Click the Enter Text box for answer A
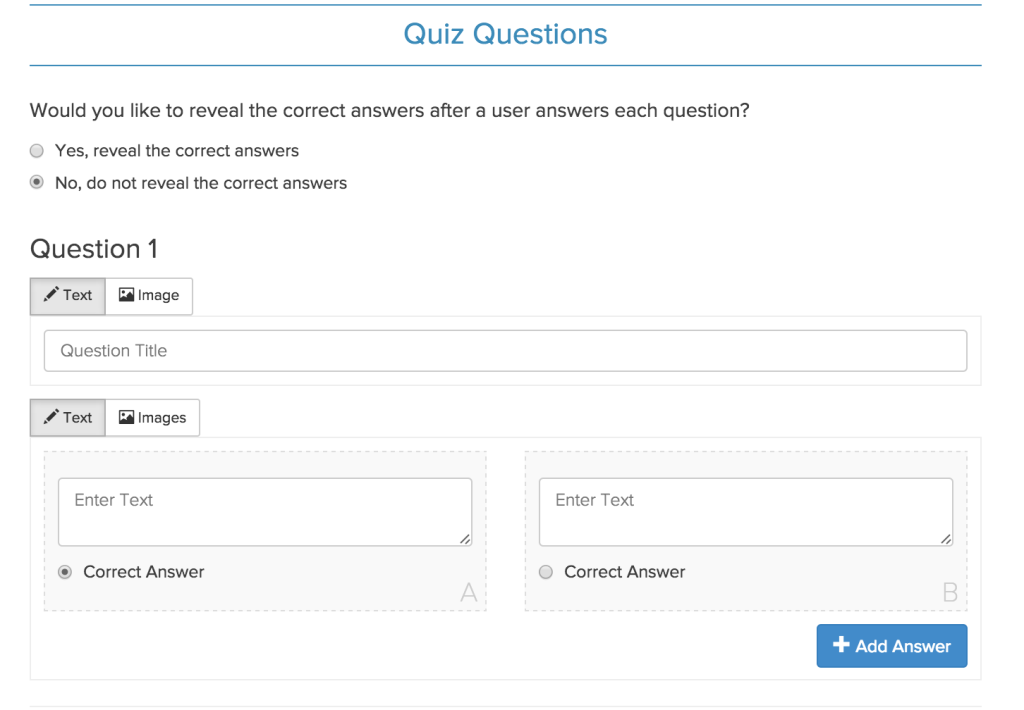1024x710 pixels. [265, 512]
